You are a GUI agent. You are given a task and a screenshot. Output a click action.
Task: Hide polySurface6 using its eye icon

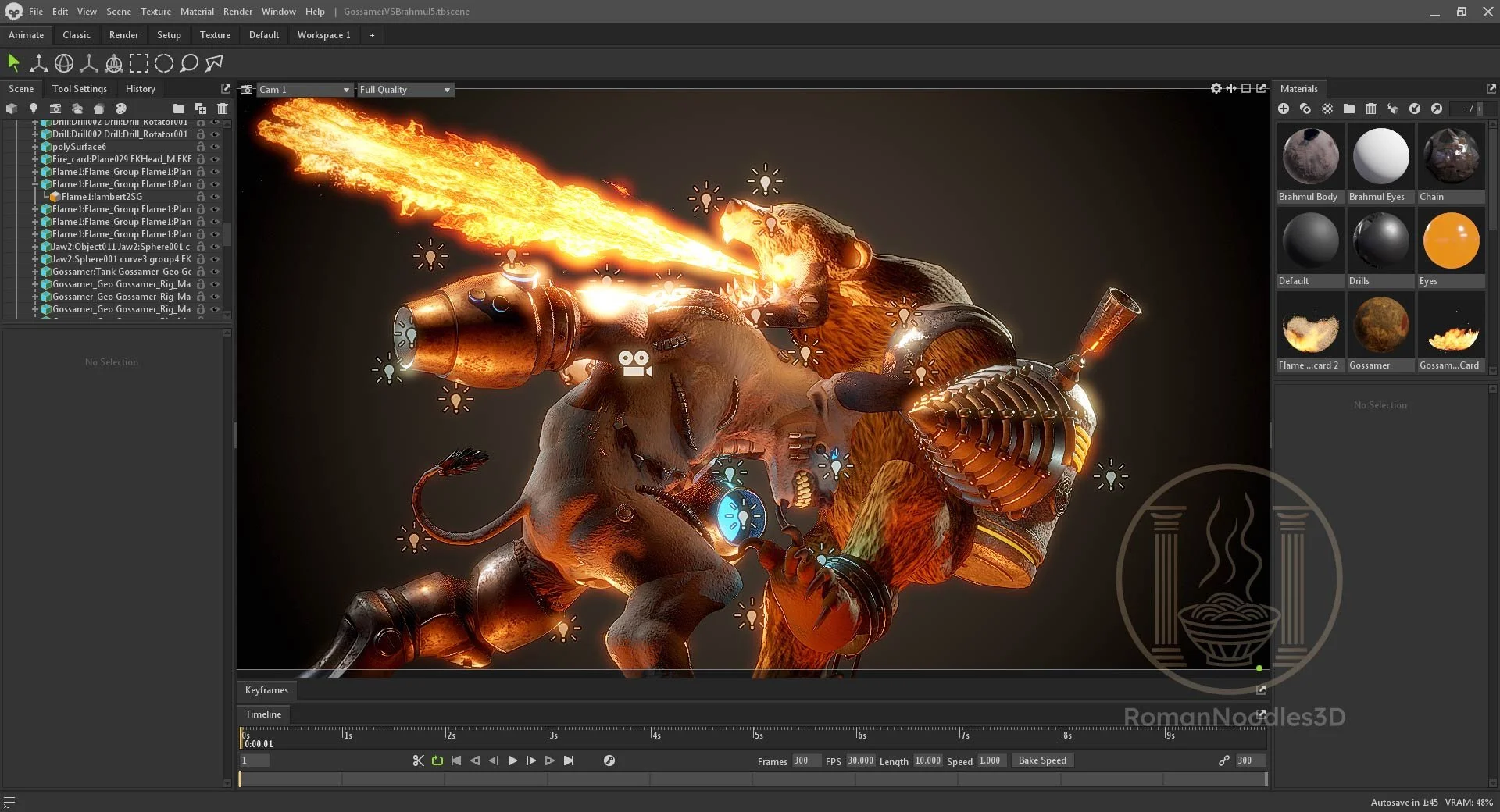pyautogui.click(x=215, y=147)
